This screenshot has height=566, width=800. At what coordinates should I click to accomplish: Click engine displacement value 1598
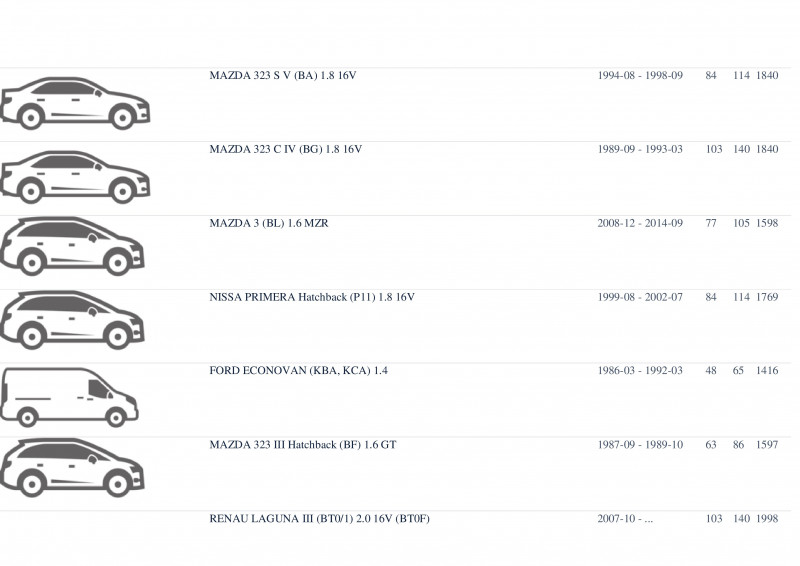click(767, 224)
